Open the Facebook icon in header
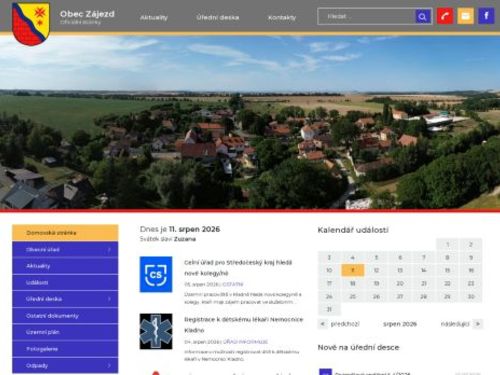The image size is (500, 375). (x=486, y=16)
